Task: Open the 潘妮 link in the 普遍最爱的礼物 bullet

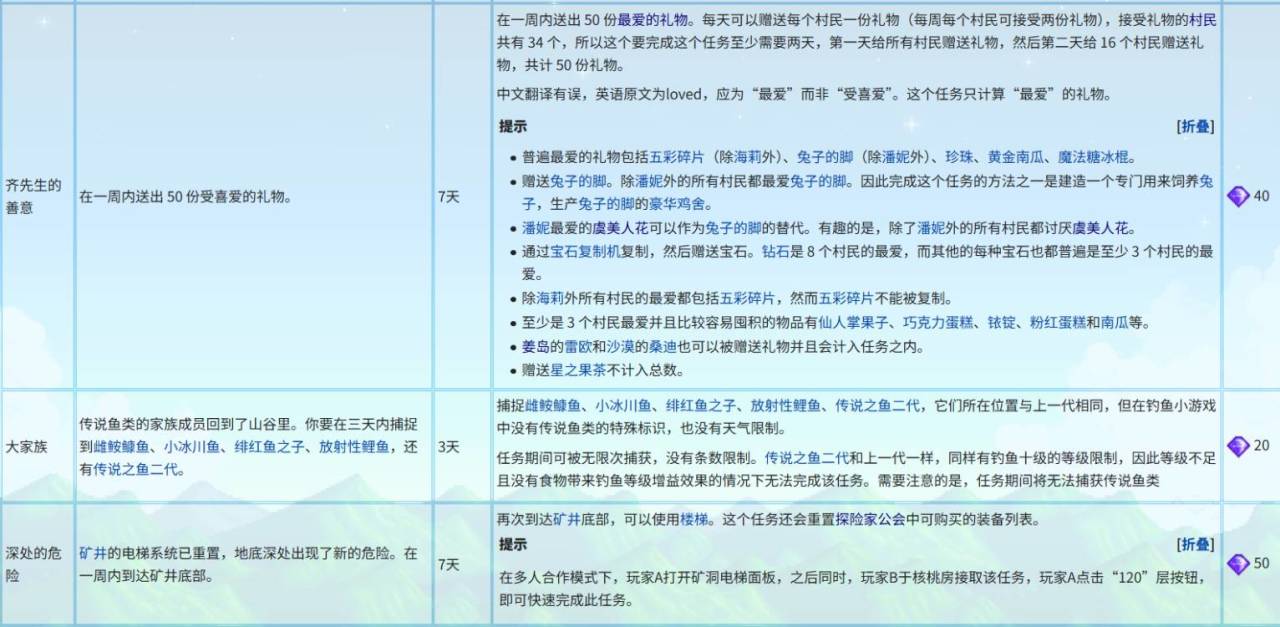Action: pos(895,157)
